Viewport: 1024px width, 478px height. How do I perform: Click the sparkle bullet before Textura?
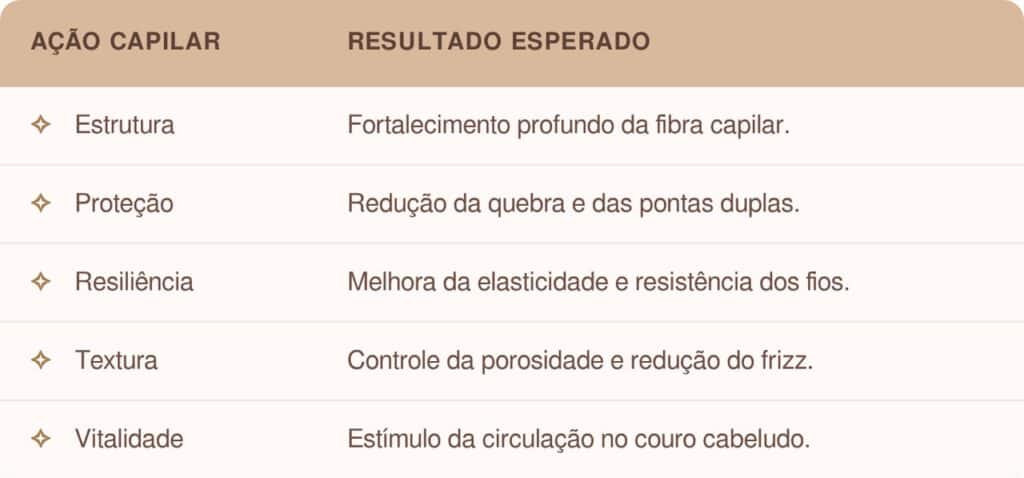41,360
